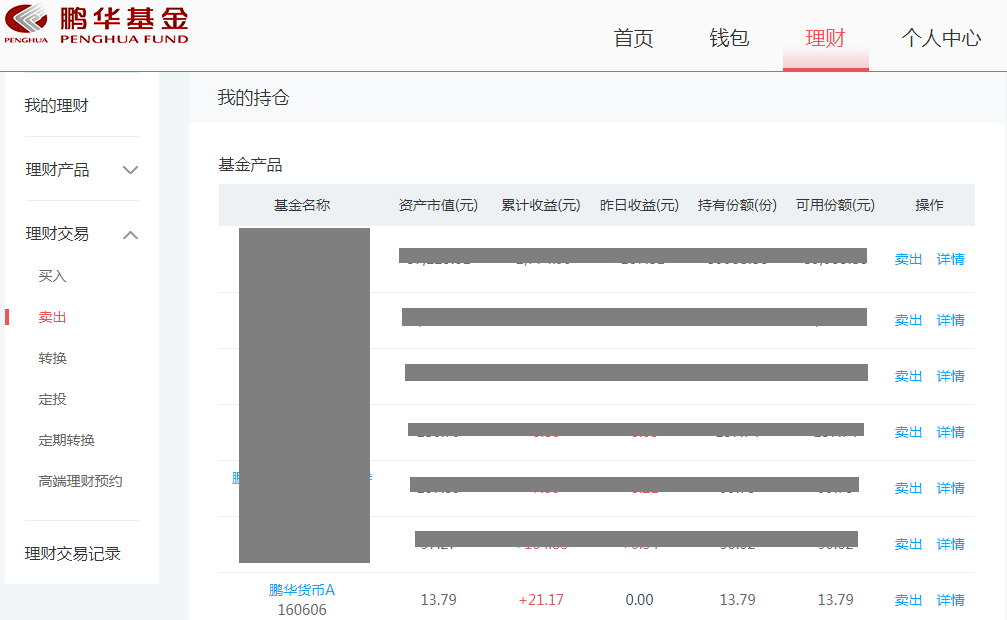Open 高端理财预约 in the sidebar
Screen dimensions: 1007x620
[80, 481]
